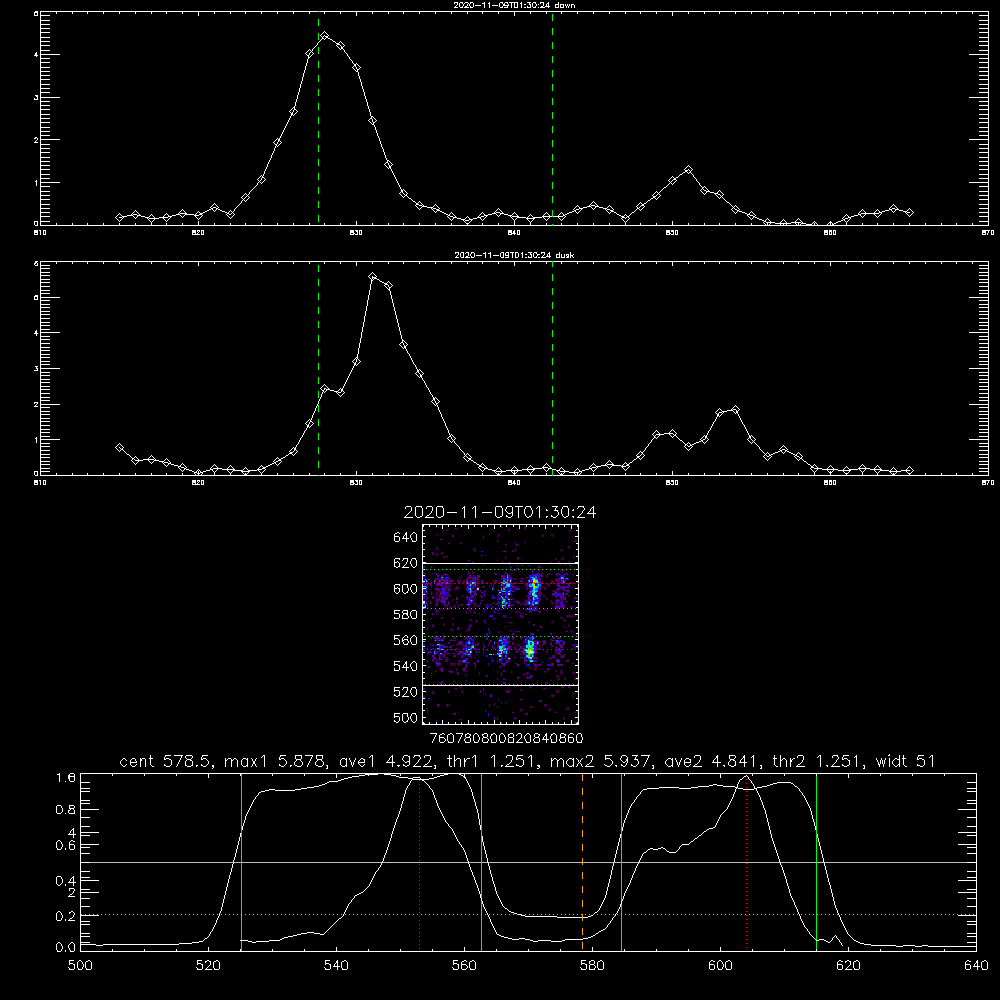1000x1000 pixels.
Task: Select the left green dashed line in dusk plot
Action: click(318, 369)
